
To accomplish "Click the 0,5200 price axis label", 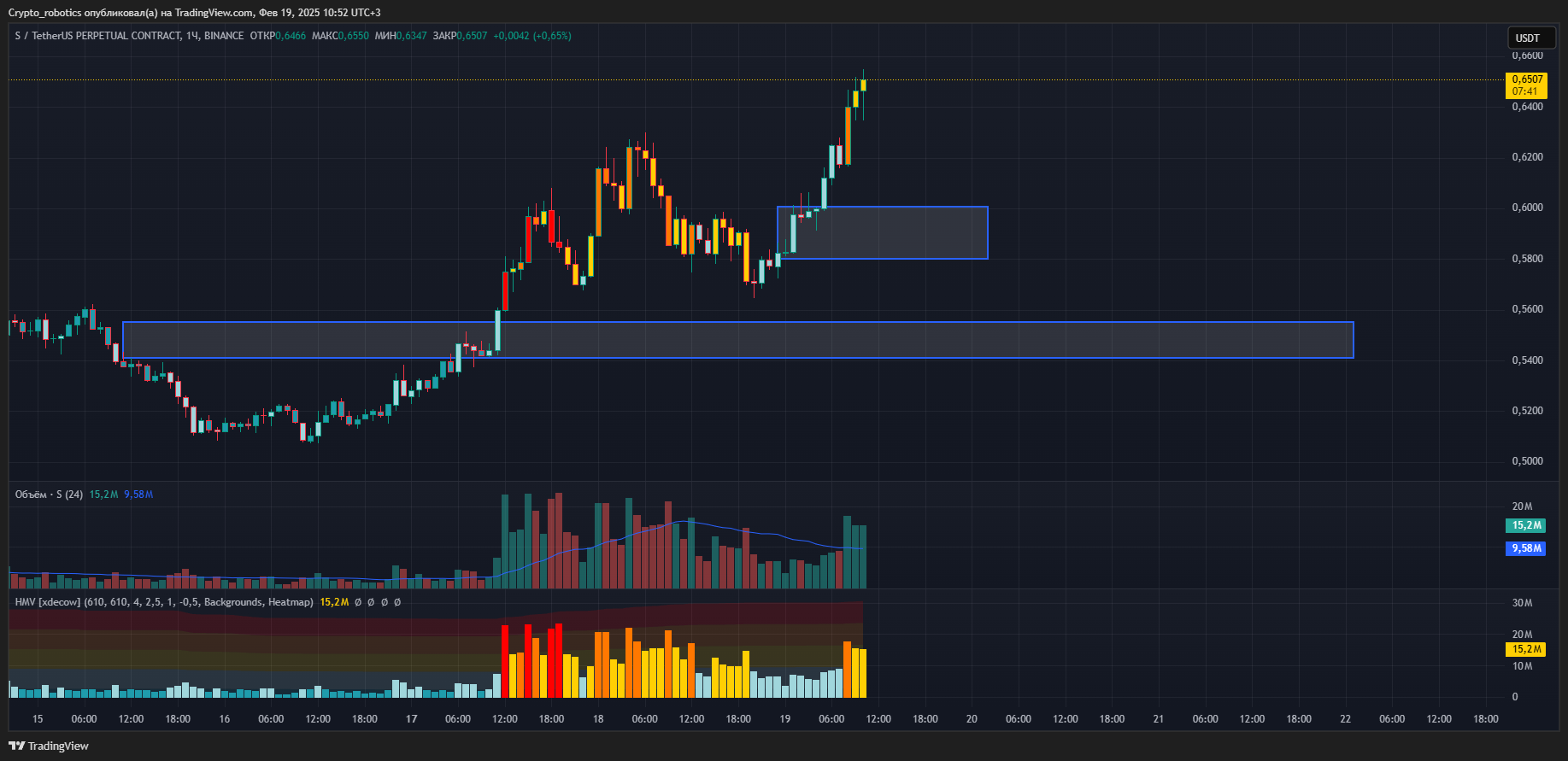I will tap(1527, 411).
